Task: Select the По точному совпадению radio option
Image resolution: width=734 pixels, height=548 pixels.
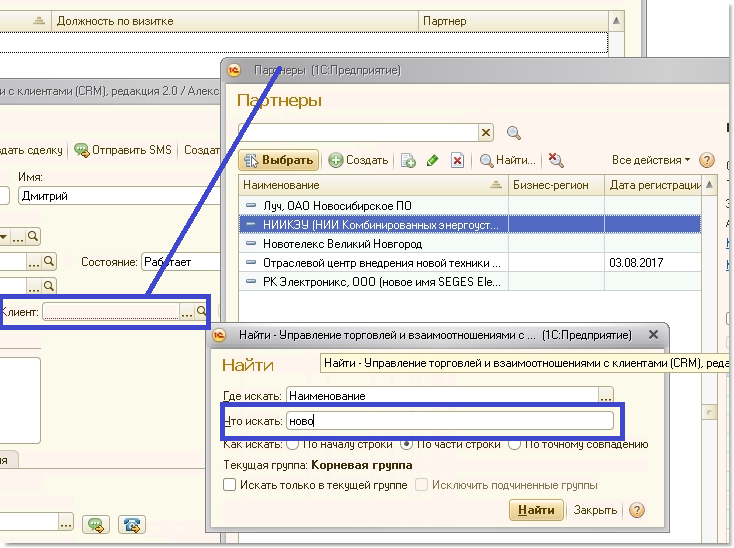Action: 514,444
